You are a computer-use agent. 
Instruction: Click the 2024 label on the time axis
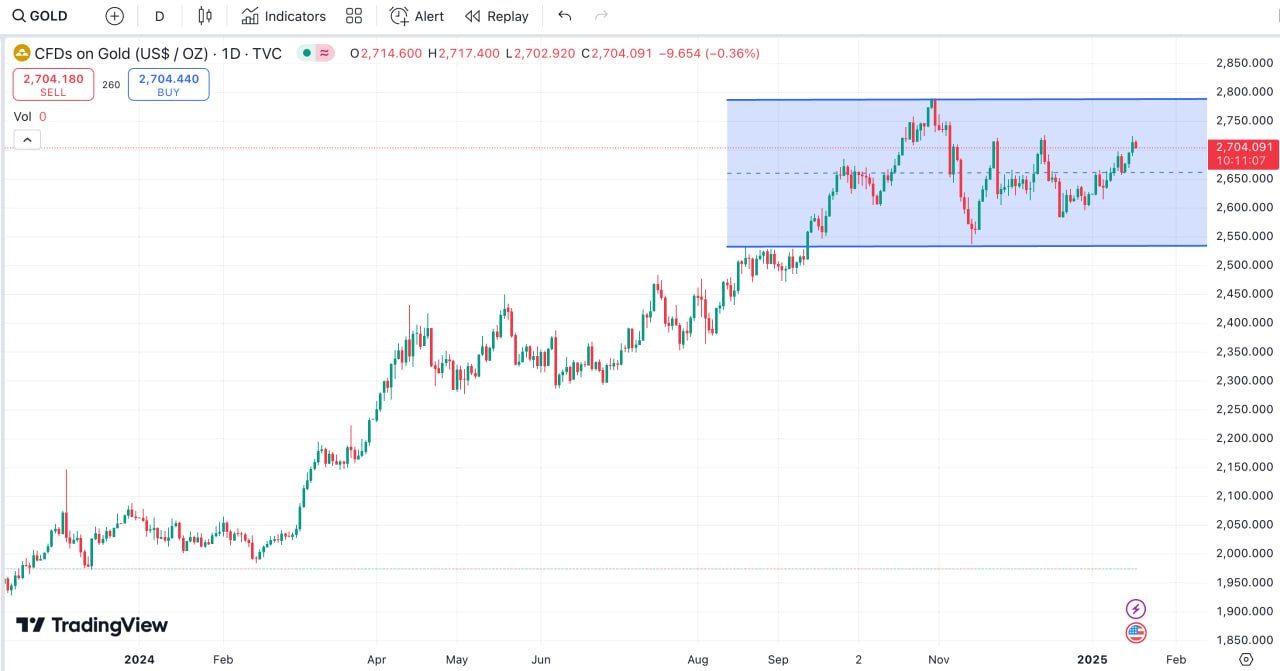[139, 659]
